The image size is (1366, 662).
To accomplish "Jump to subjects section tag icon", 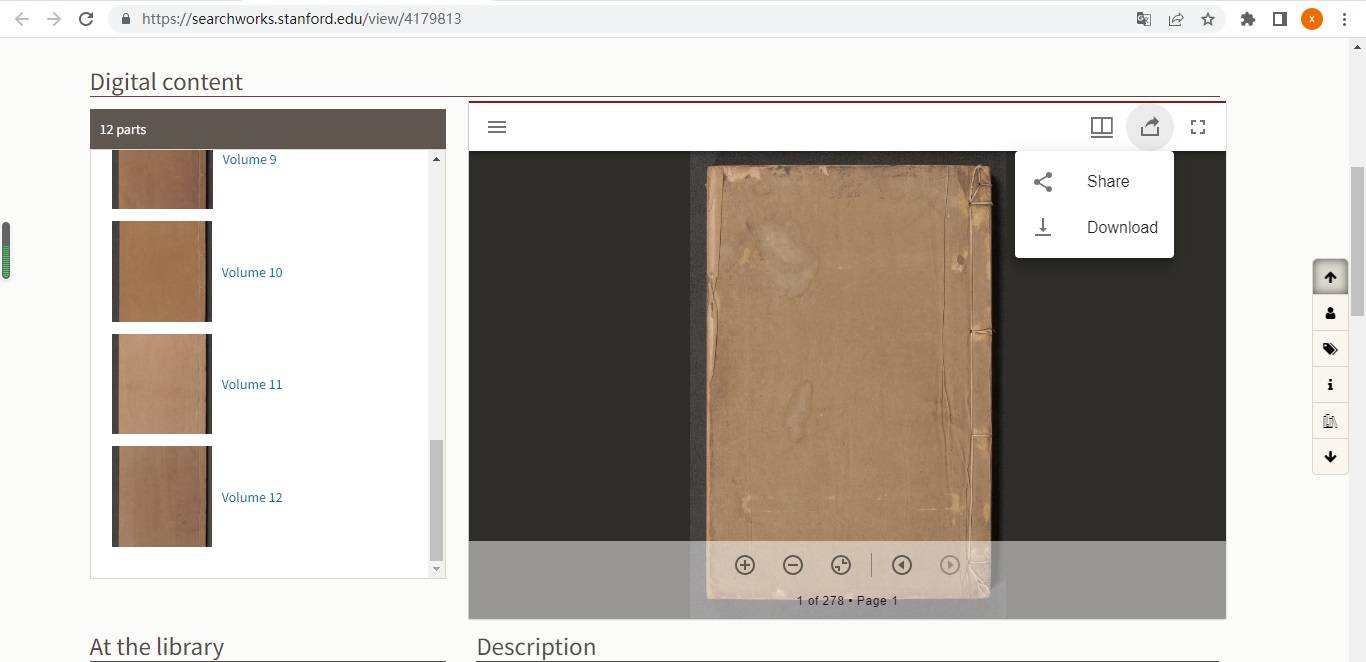I will point(1330,349).
